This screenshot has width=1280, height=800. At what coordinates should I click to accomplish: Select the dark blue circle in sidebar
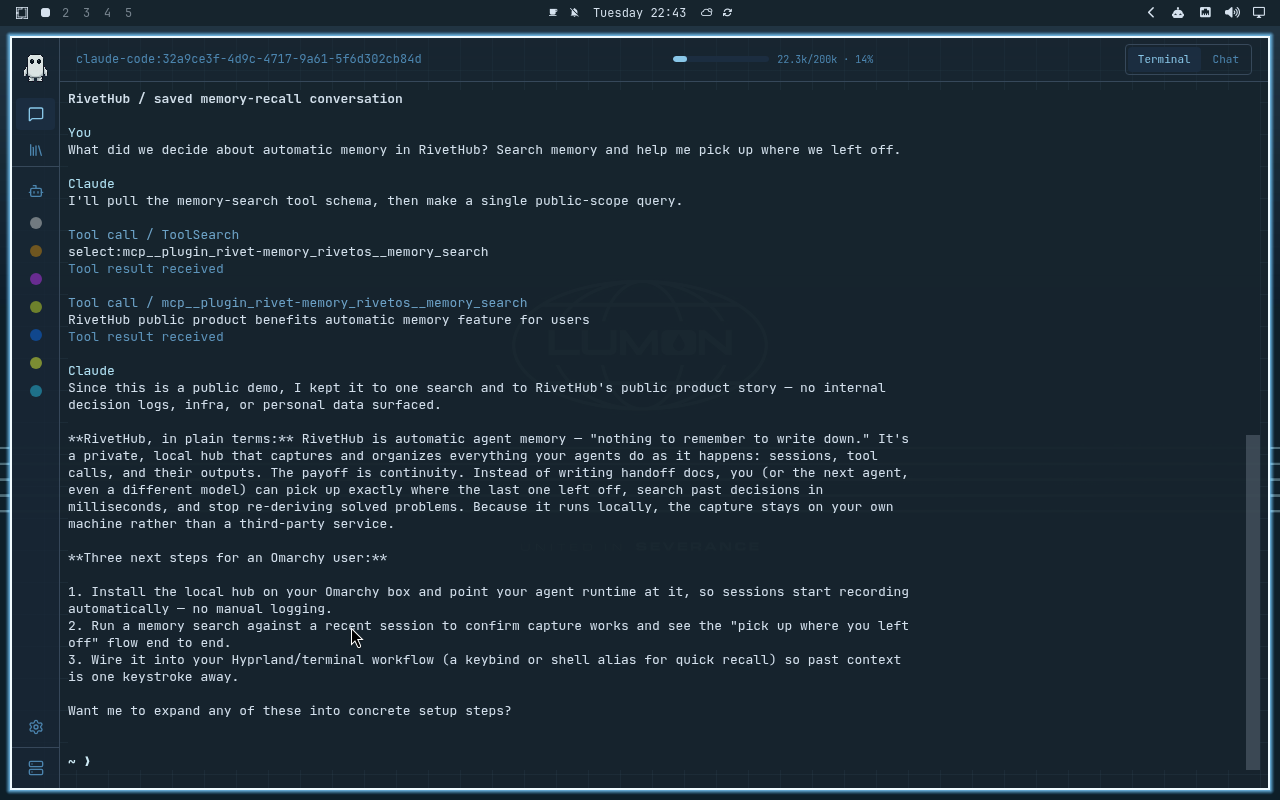pos(36,335)
